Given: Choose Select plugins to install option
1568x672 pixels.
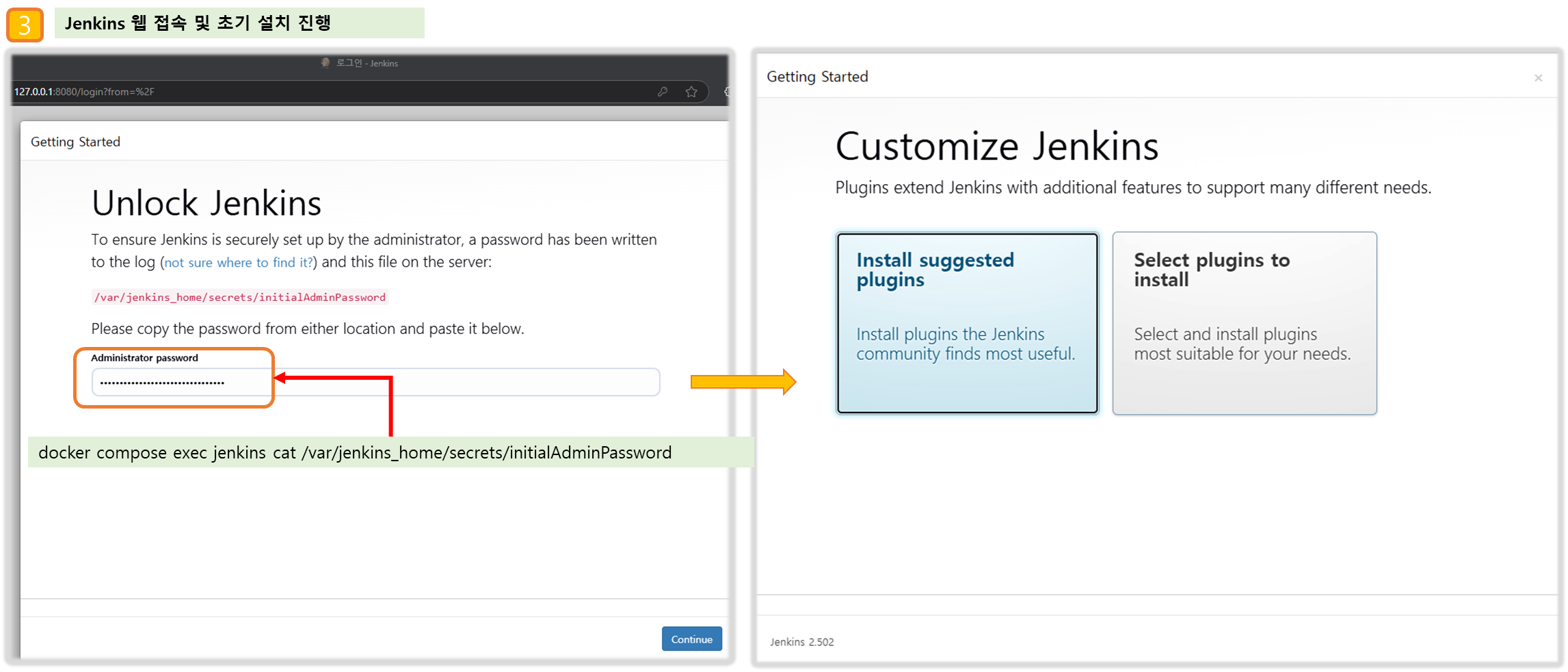Looking at the screenshot, I should (x=1244, y=323).
